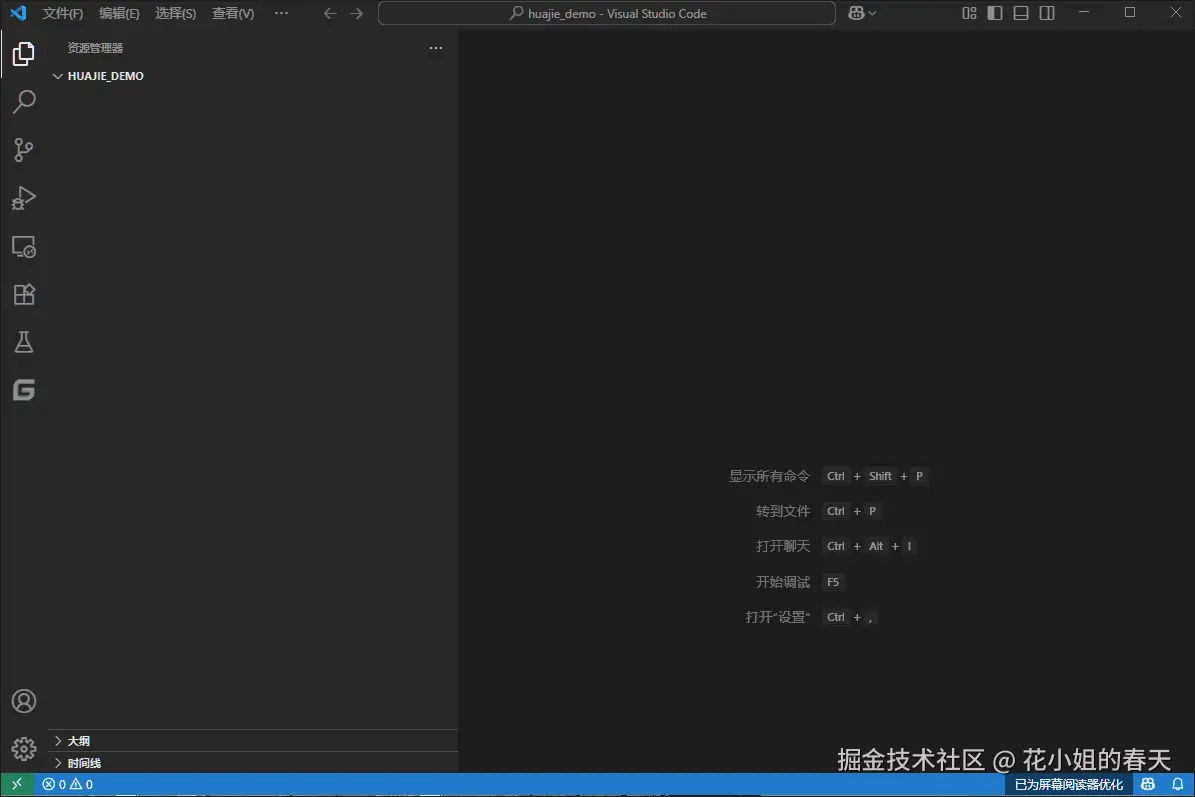The width and height of the screenshot is (1195, 797).
Task: Click the huajie_demo command center search box
Action: coord(606,13)
